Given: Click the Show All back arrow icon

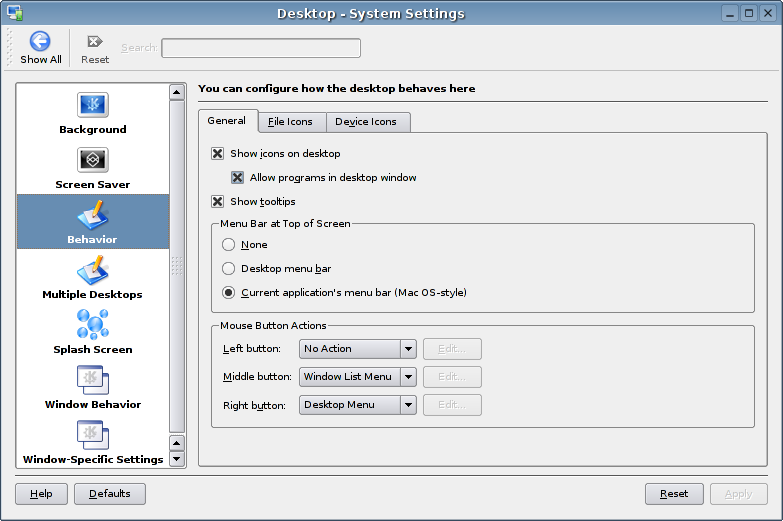Looking at the screenshot, I should click(40, 41).
